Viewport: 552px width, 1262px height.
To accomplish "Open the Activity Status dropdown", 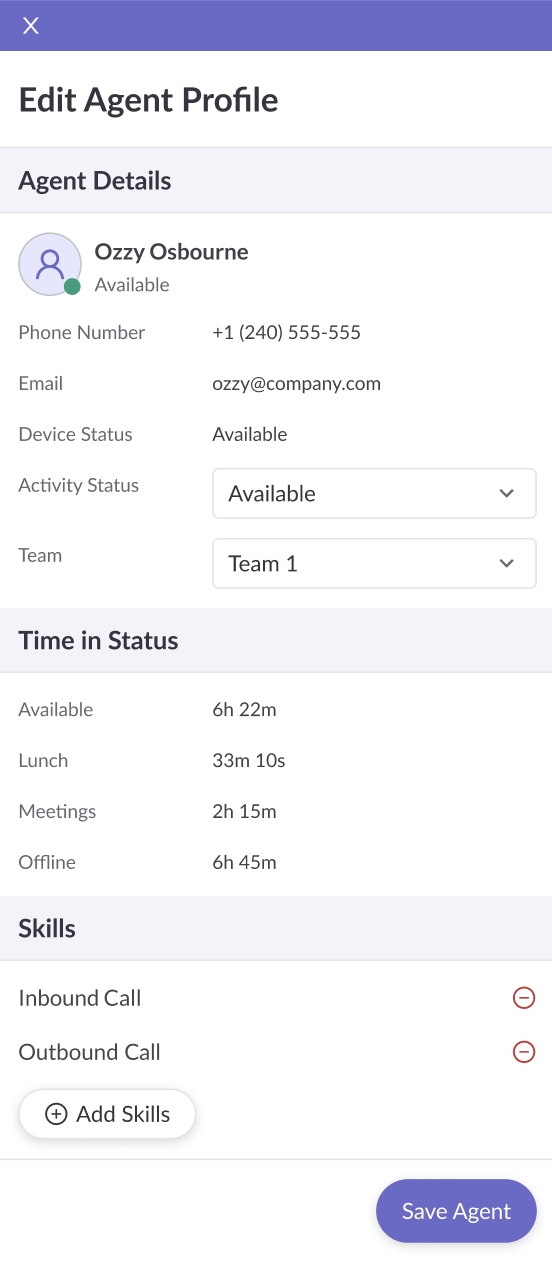I will tap(374, 493).
